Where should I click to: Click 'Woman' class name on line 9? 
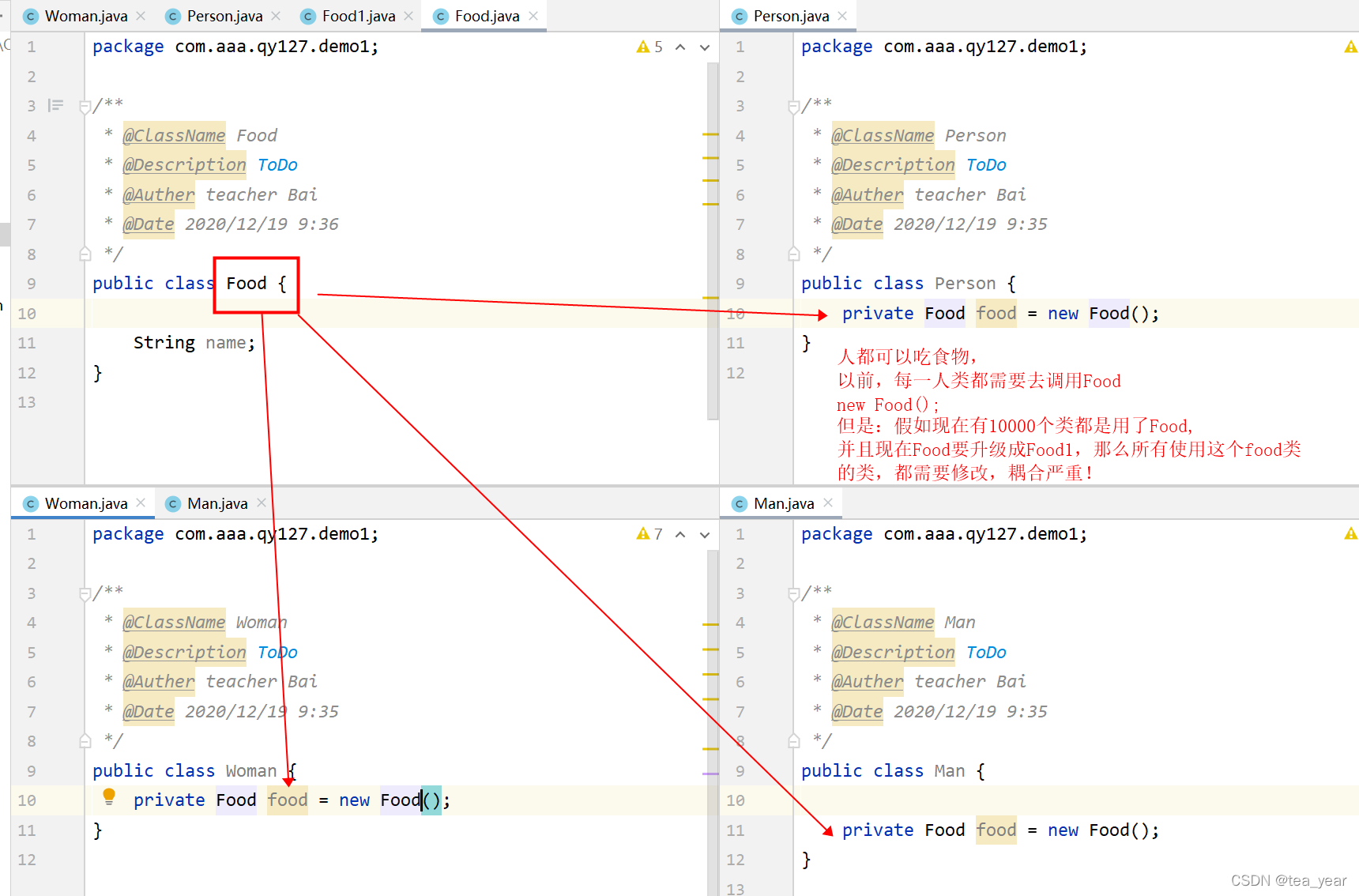251,771
